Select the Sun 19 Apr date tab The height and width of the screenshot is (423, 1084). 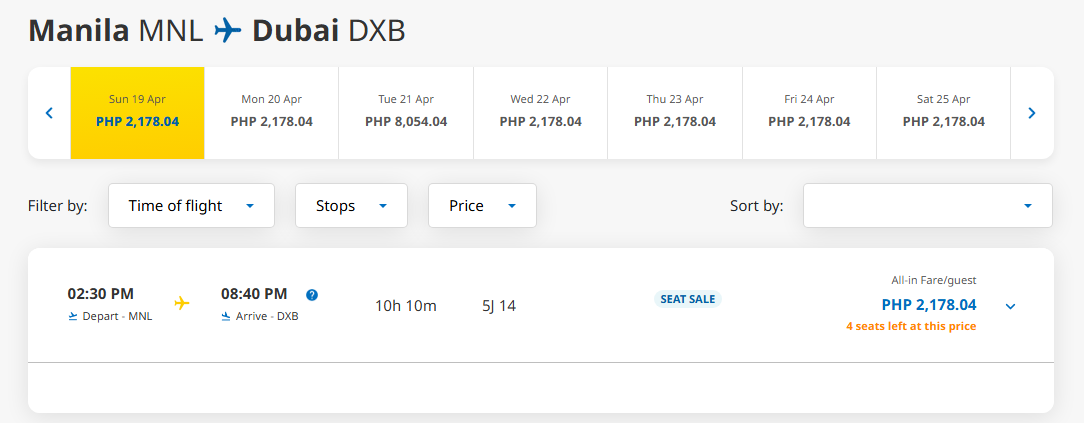coord(138,113)
